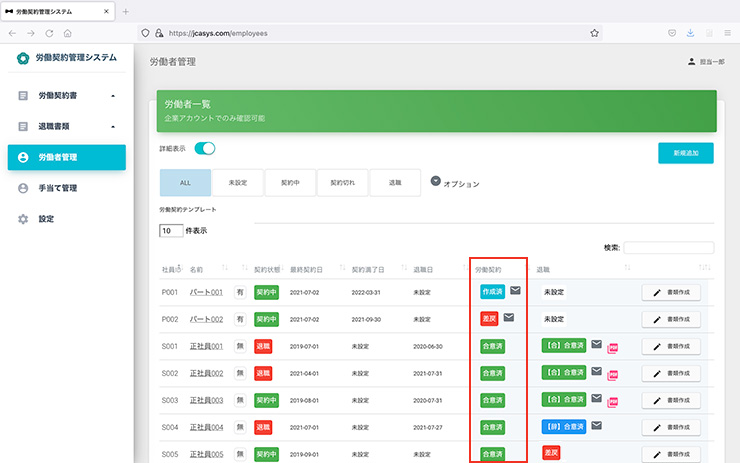The image size is (740, 463).
Task: Click date cell 2020-06-30
Action: click(428, 346)
